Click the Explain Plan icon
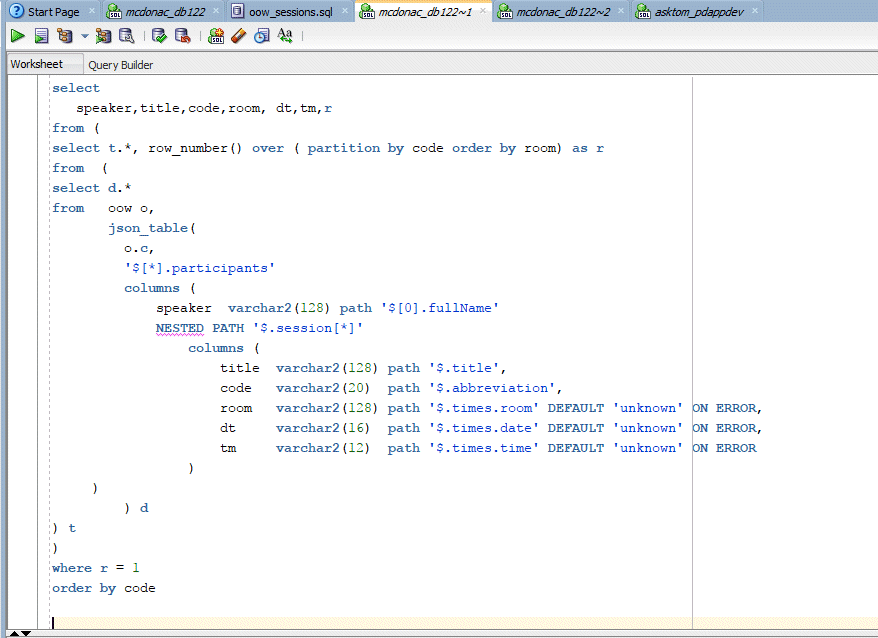878x638 pixels. point(66,36)
